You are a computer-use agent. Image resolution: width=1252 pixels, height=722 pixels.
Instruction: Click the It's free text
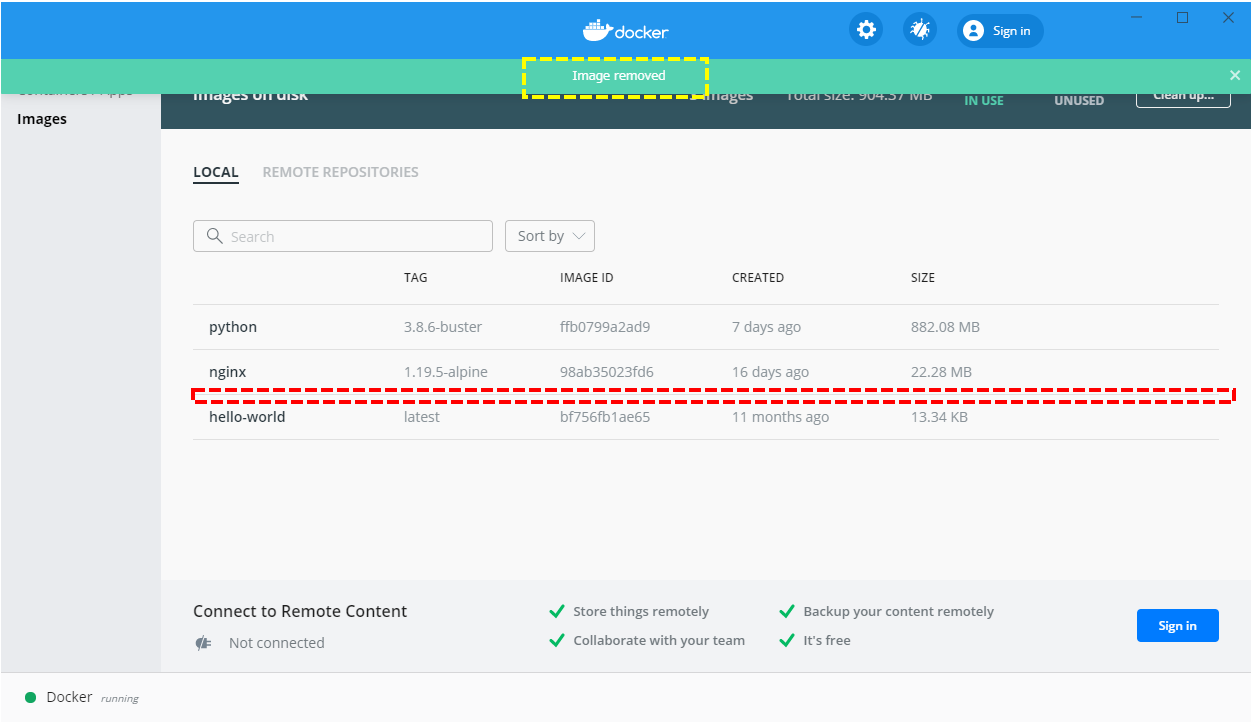pyautogui.click(x=827, y=640)
